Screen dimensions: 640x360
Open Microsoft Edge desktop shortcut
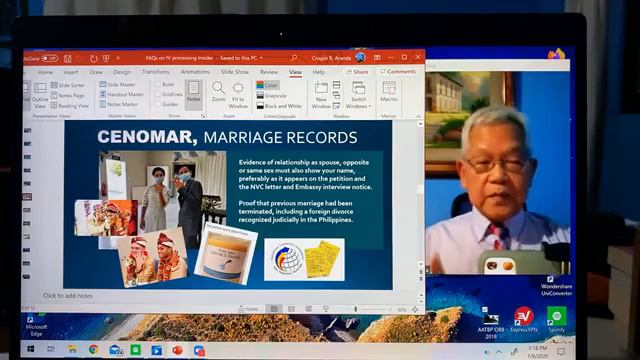36,325
